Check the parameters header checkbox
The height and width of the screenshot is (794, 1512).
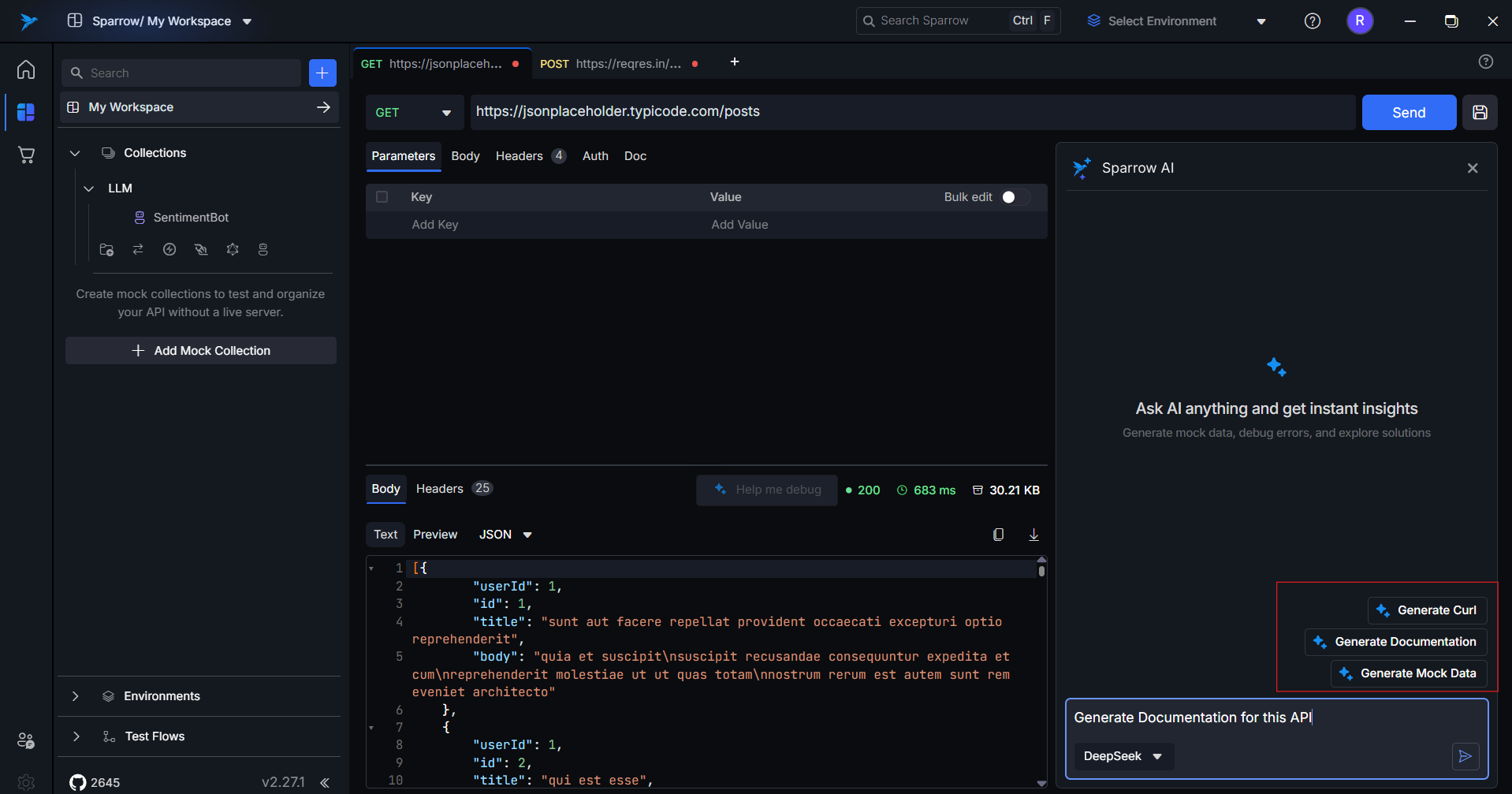[x=382, y=197]
